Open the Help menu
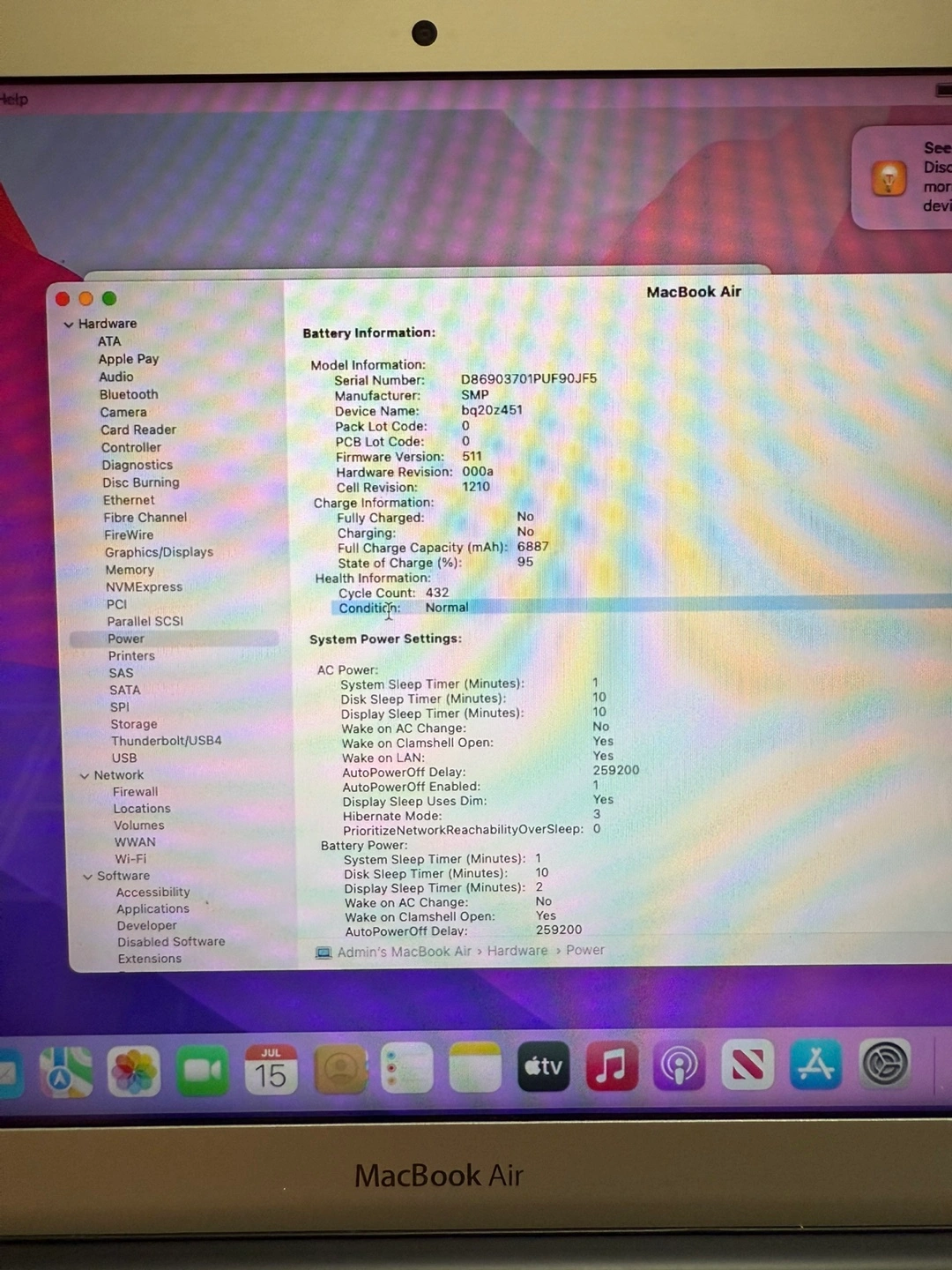Viewport: 952px width, 1270px height. point(13,99)
